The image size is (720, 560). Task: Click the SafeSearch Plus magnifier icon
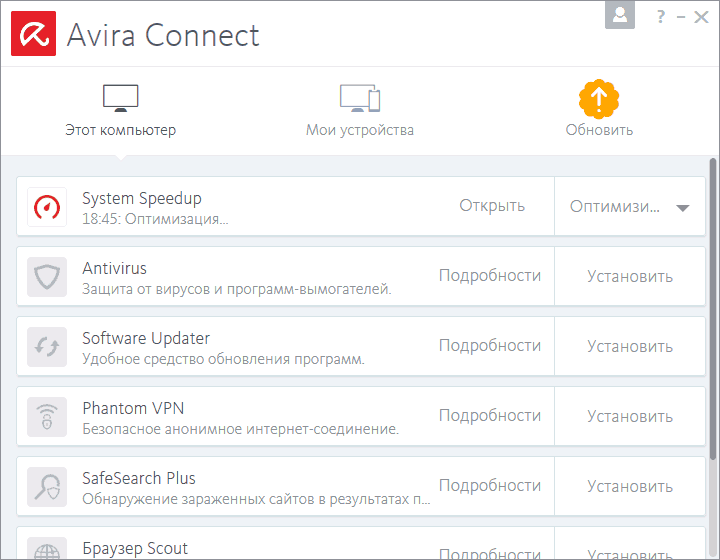point(47,487)
